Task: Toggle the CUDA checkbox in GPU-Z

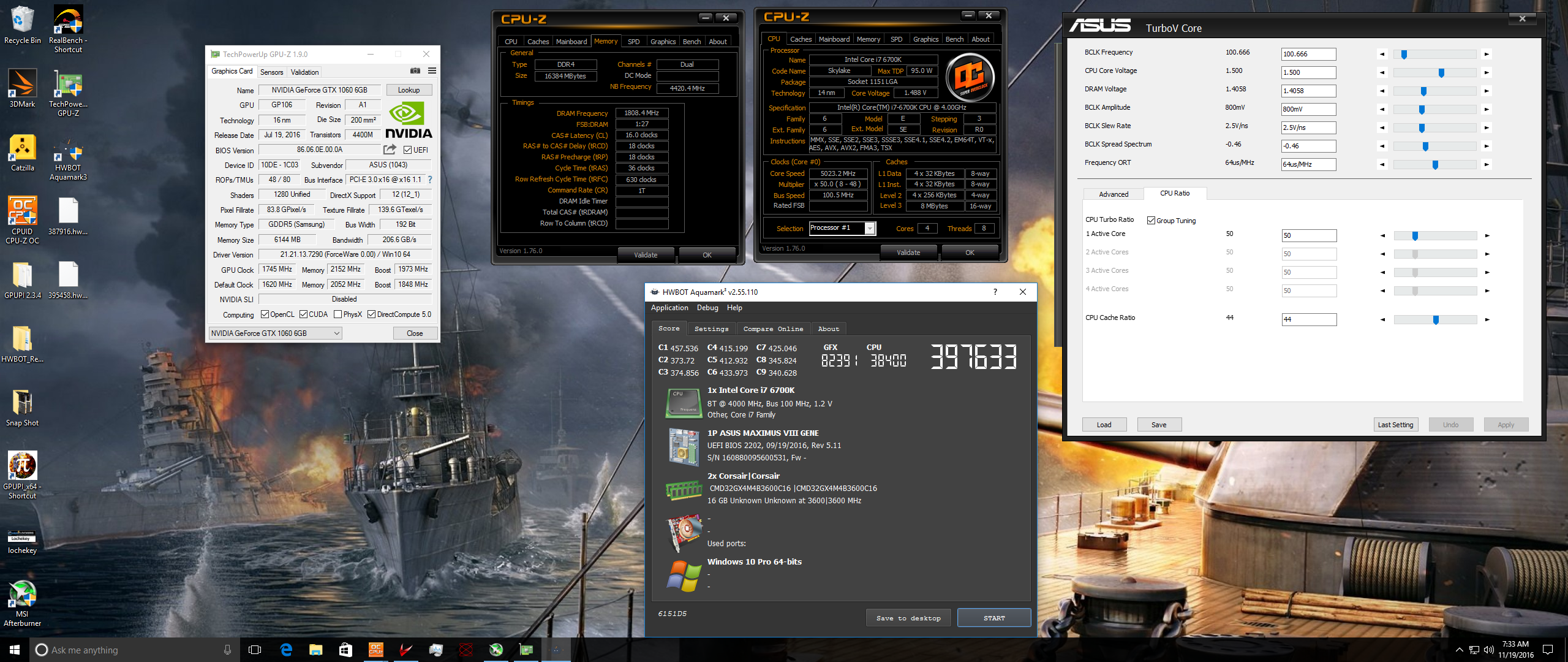Action: click(303, 314)
